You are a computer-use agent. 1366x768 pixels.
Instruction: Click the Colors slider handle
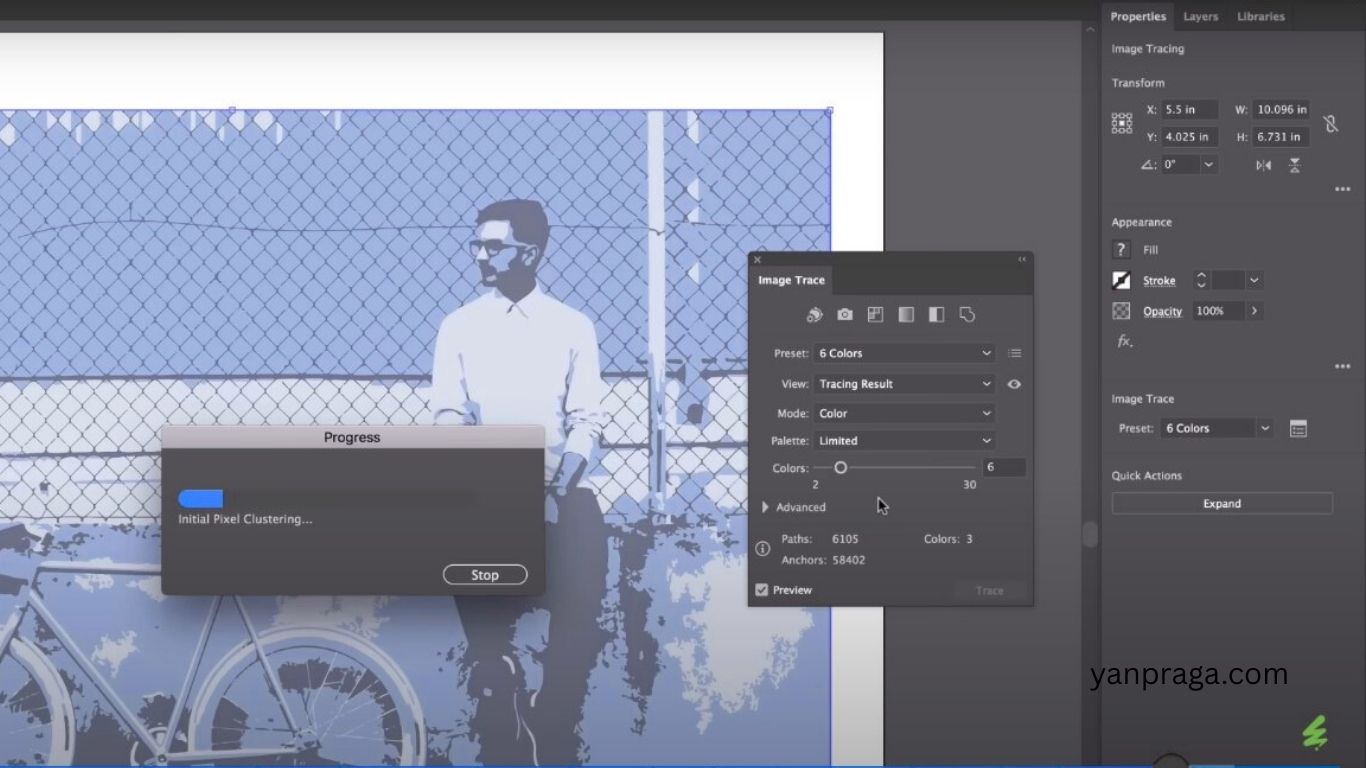(841, 467)
